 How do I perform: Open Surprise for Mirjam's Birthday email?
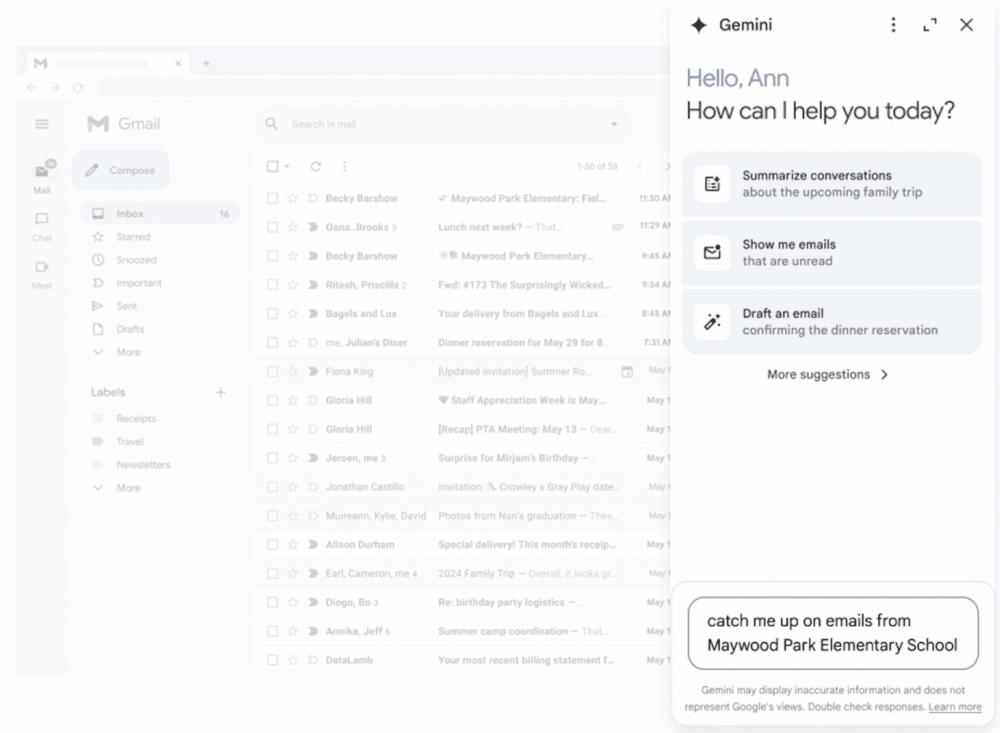point(462,458)
